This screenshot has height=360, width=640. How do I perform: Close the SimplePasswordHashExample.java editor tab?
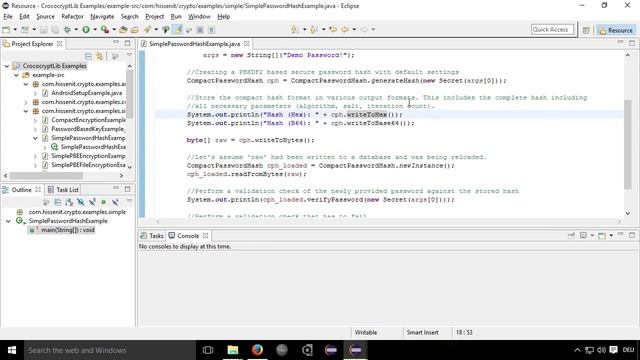pyautogui.click(x=247, y=43)
